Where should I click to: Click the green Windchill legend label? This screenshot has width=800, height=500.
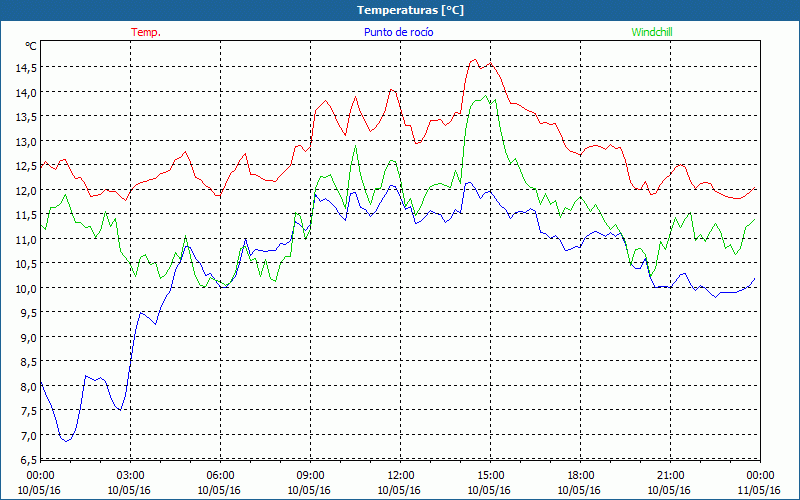[x=652, y=32]
